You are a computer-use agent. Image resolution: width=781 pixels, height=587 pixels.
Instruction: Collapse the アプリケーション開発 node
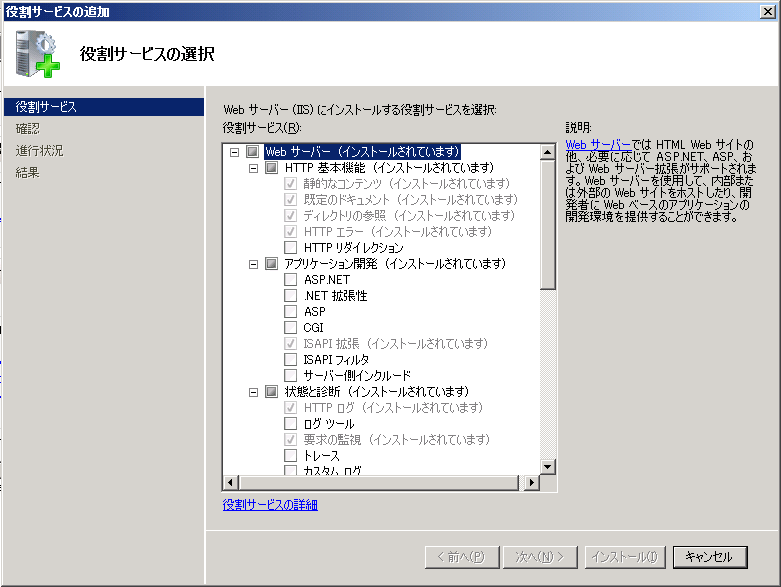tap(254, 264)
